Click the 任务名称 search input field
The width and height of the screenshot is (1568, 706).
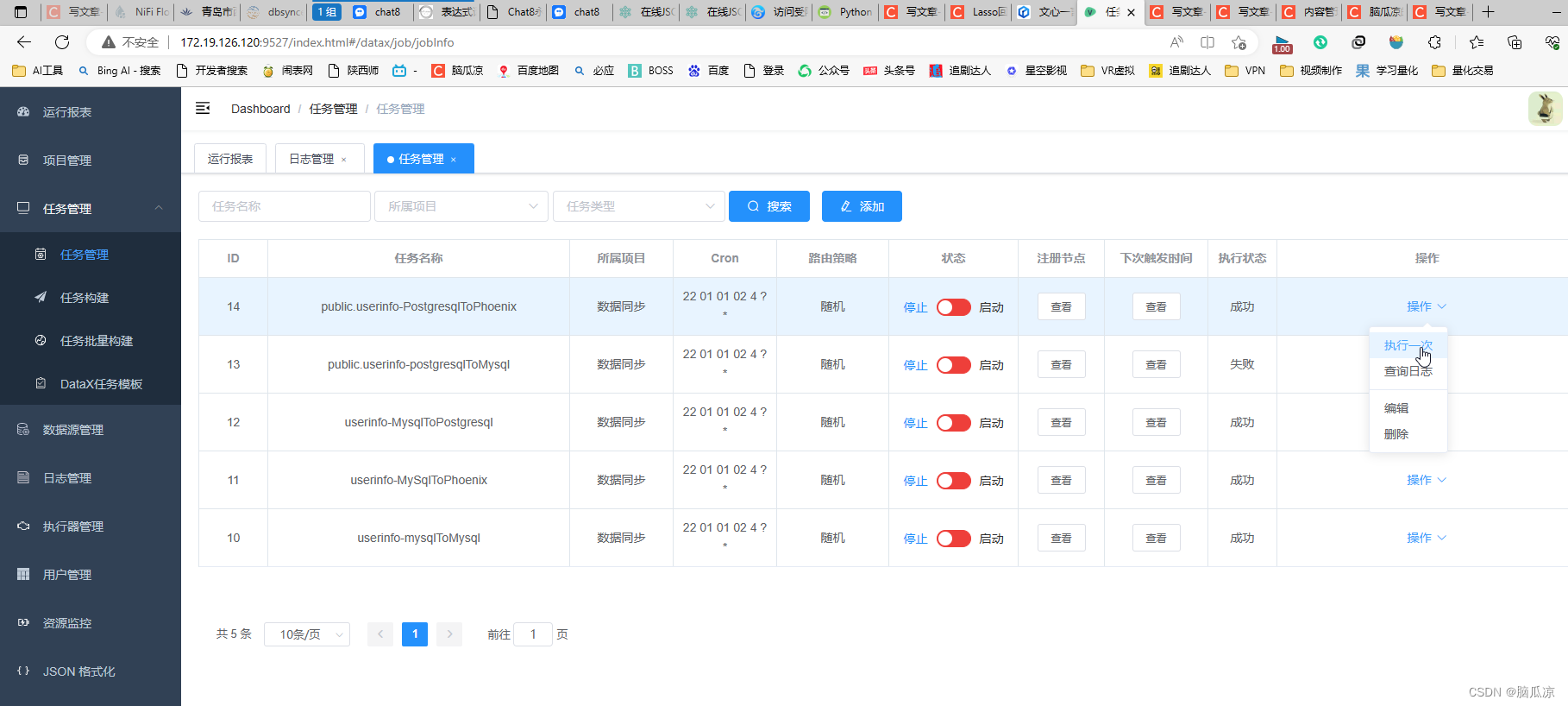click(x=285, y=206)
